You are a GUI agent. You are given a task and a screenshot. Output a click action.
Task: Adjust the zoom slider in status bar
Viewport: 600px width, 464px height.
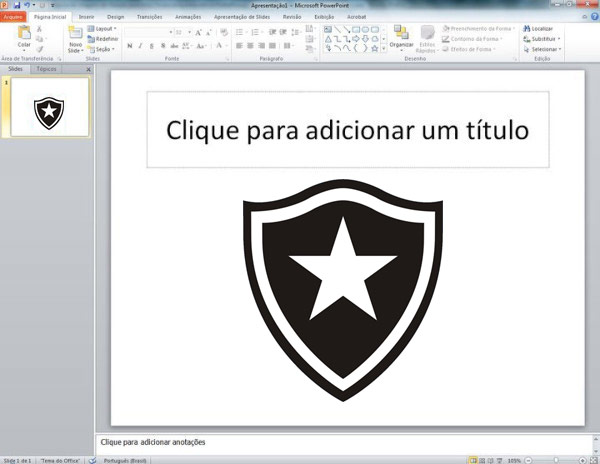(553, 460)
